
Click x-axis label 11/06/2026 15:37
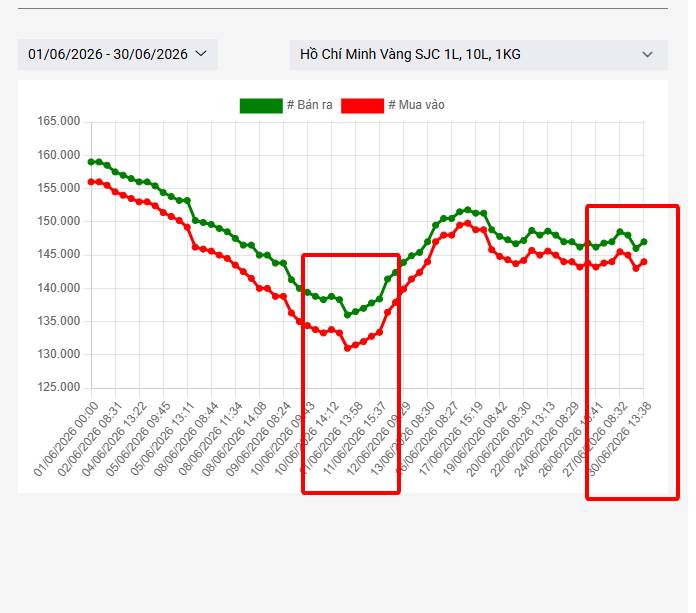coord(353,439)
